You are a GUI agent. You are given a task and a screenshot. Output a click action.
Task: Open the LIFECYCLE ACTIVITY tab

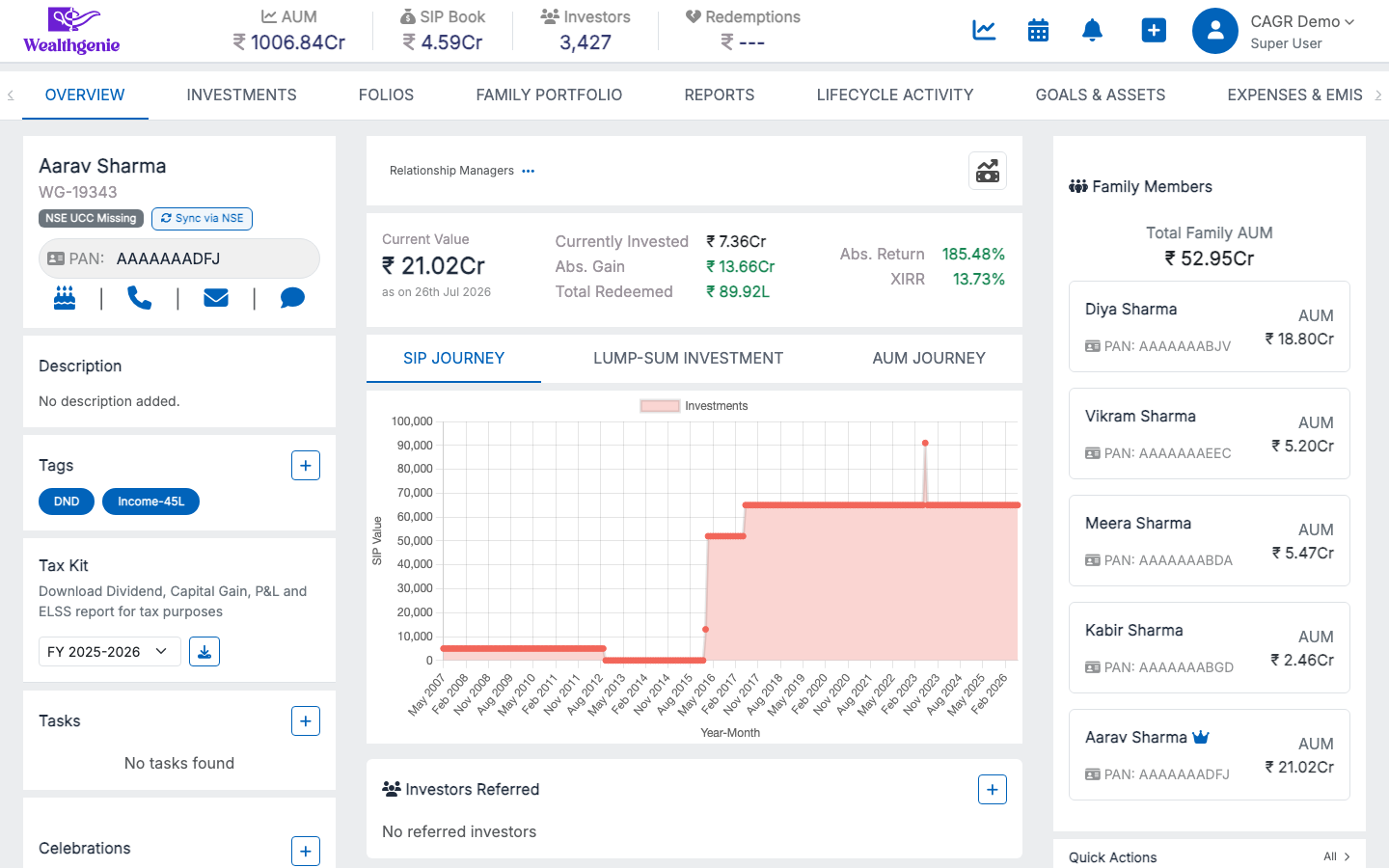pos(895,95)
